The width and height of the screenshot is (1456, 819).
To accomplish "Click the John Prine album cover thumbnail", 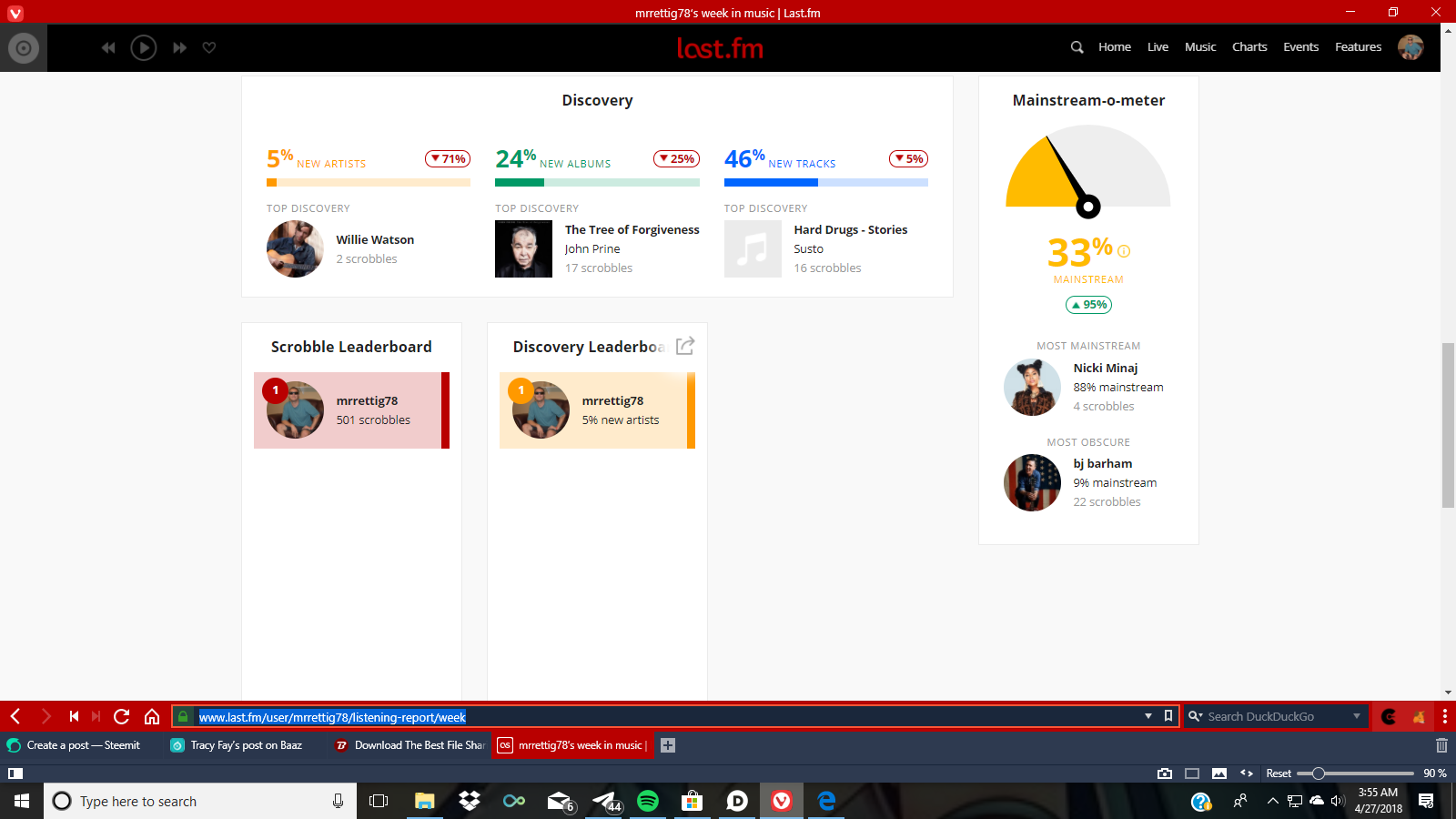I will coord(523,249).
